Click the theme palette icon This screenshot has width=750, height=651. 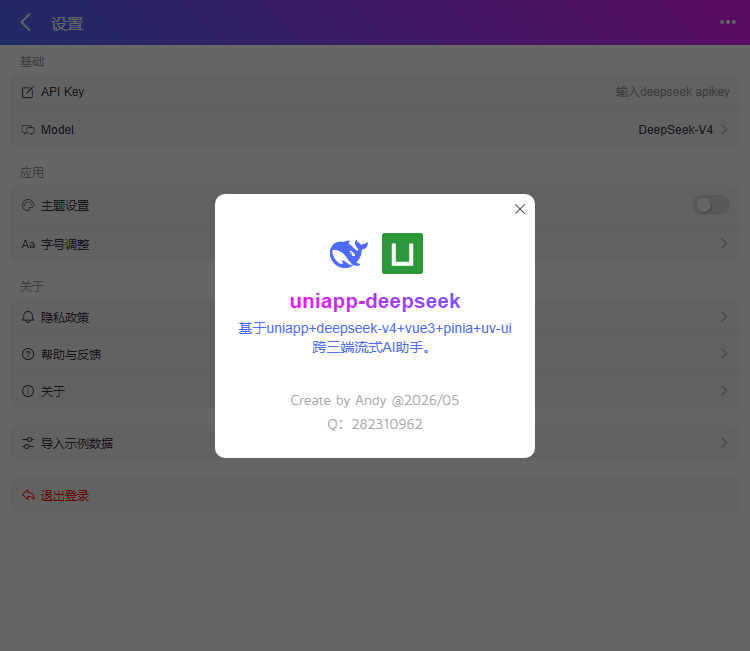point(28,205)
